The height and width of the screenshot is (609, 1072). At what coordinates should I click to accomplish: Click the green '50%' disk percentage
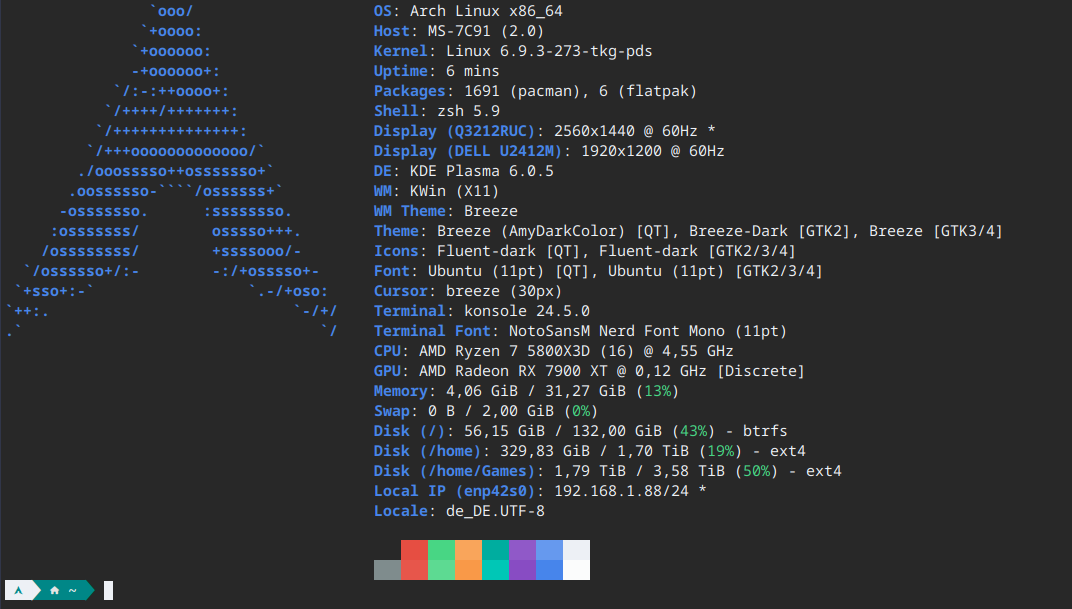(756, 471)
